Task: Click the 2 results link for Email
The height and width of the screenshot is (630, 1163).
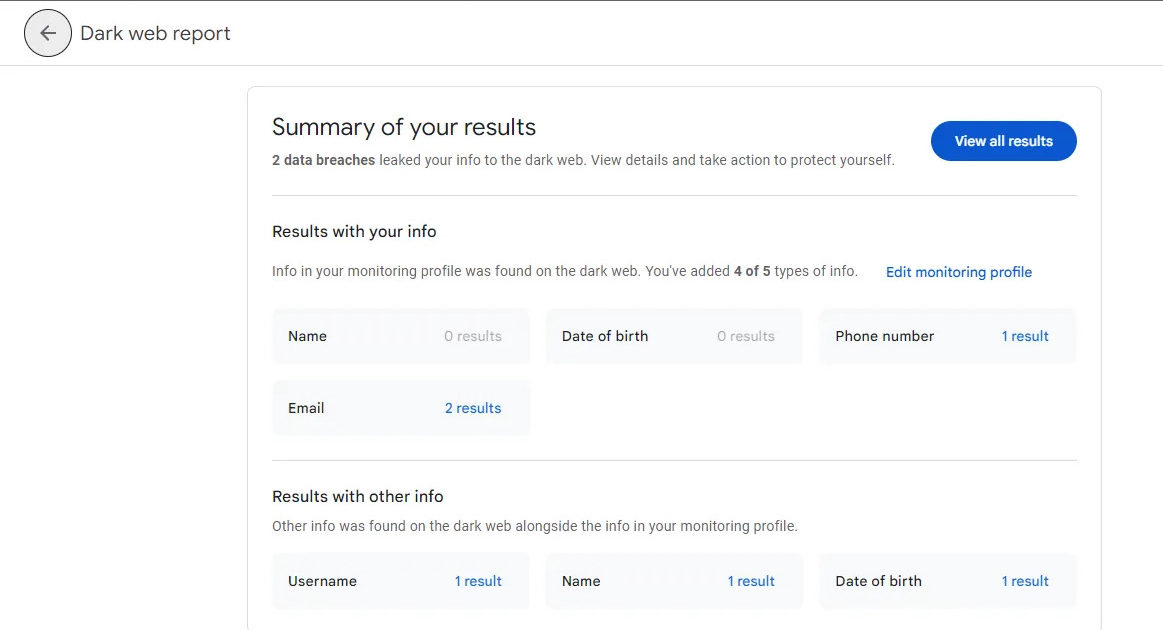Action: click(x=473, y=408)
